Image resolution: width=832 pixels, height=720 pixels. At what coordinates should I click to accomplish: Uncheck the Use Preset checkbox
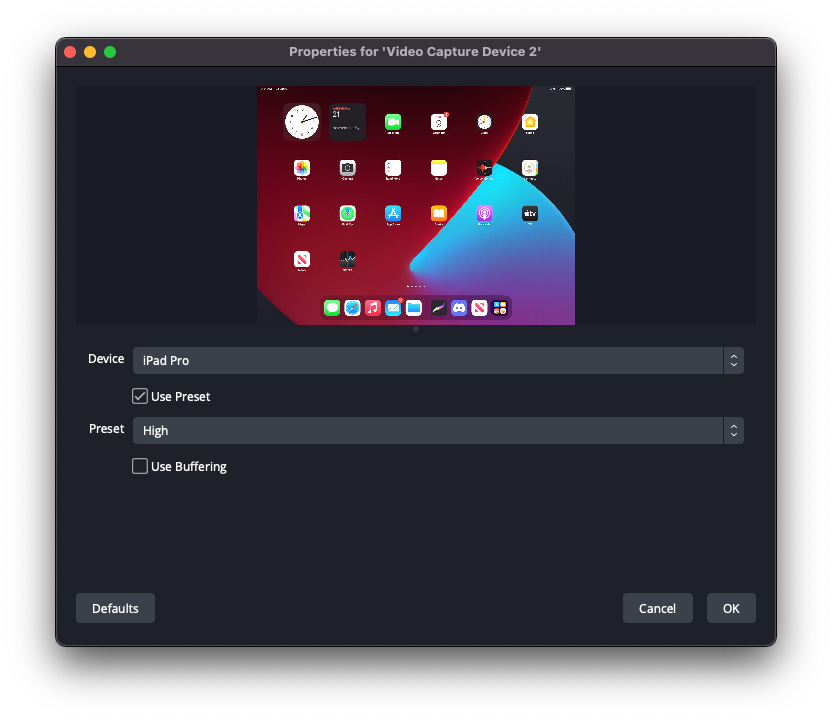140,396
